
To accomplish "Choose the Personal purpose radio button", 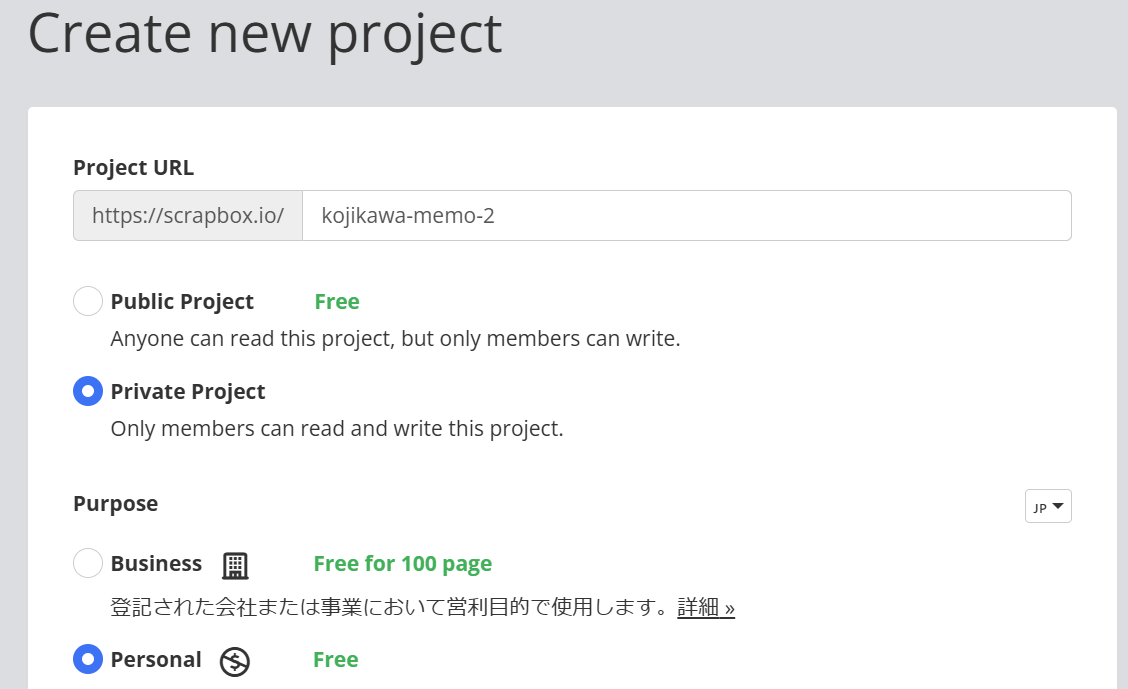I will 88,659.
